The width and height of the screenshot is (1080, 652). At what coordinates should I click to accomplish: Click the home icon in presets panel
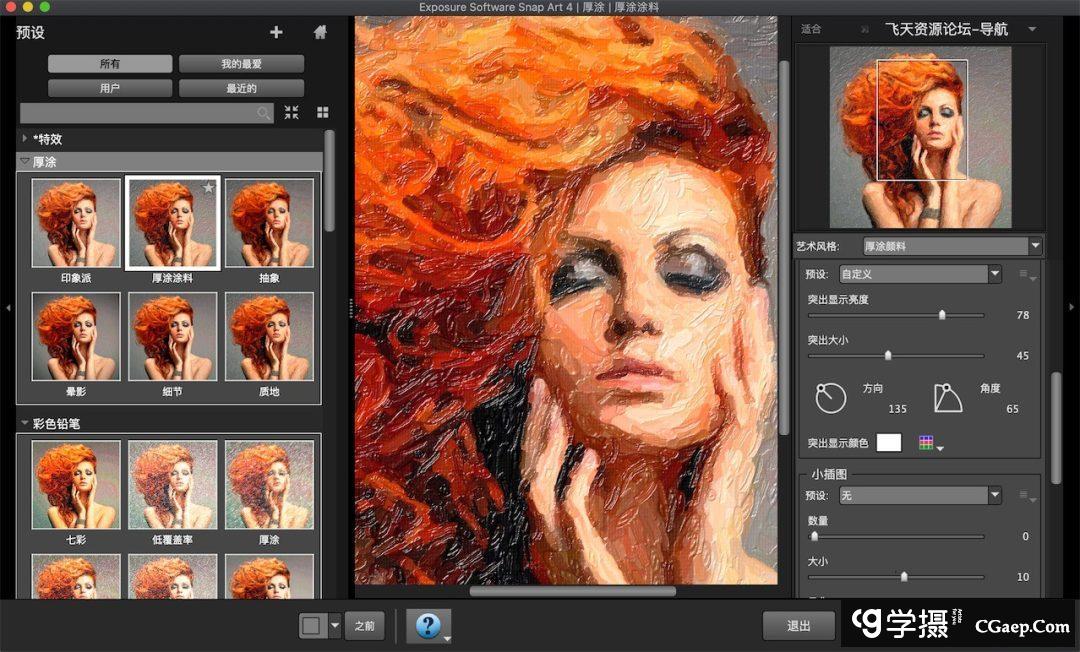pyautogui.click(x=320, y=32)
